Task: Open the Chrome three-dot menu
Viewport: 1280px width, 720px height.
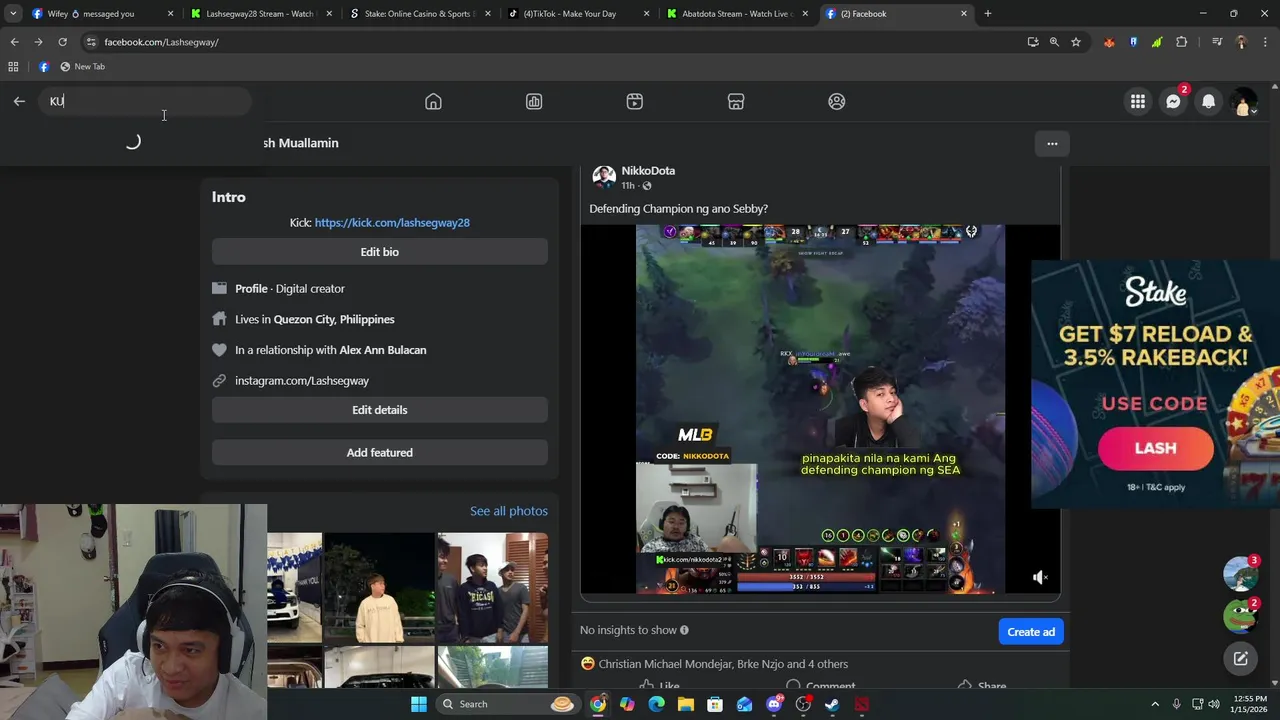Action: click(x=1265, y=42)
